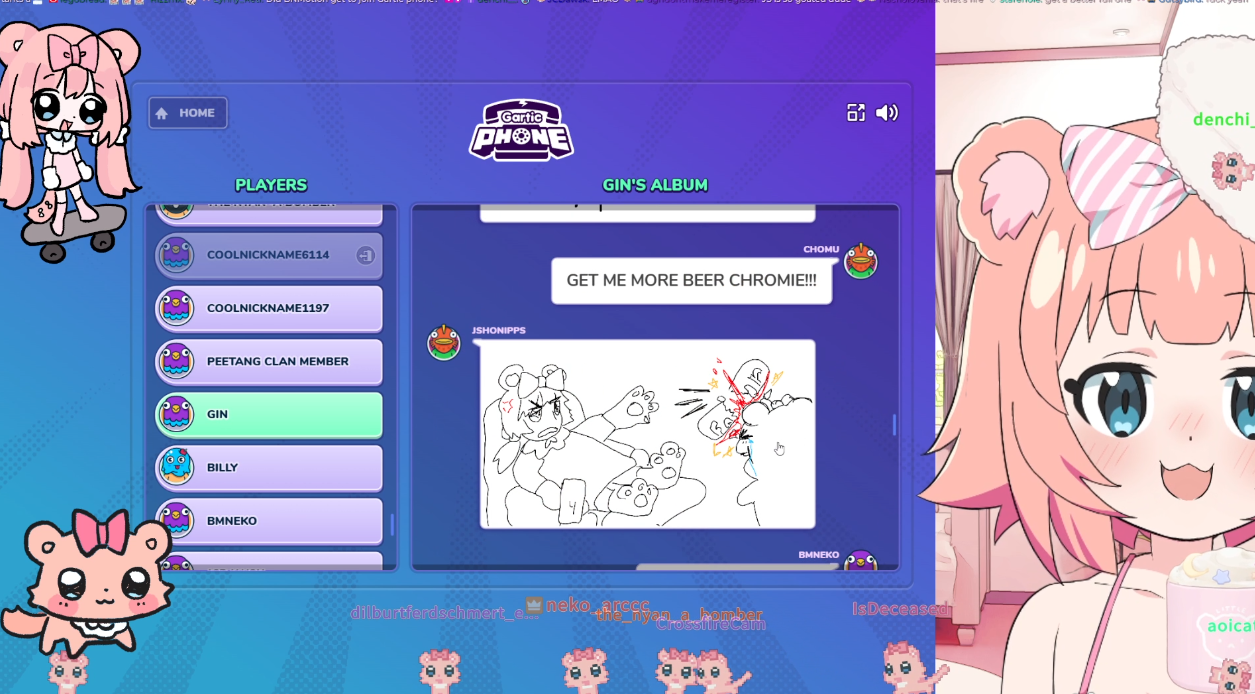Select player COOLNICKNAME1197
Screen dimensions: 1255x694
point(269,308)
